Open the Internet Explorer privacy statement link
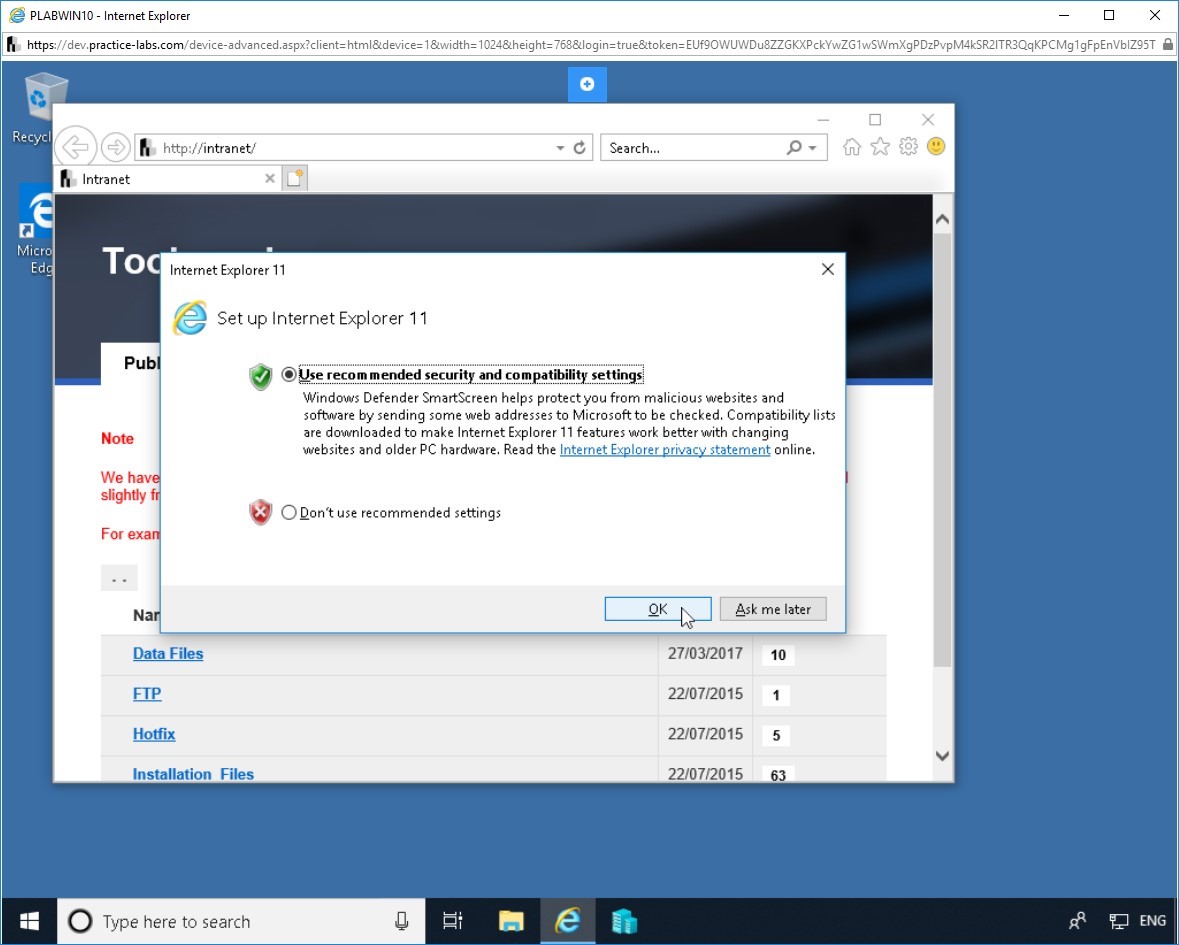The width and height of the screenshot is (1179, 945). pyautogui.click(x=665, y=450)
